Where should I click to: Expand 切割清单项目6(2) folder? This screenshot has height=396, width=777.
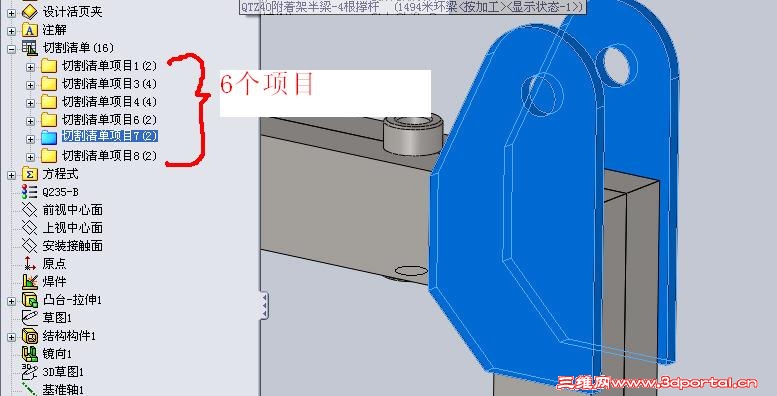coord(30,120)
